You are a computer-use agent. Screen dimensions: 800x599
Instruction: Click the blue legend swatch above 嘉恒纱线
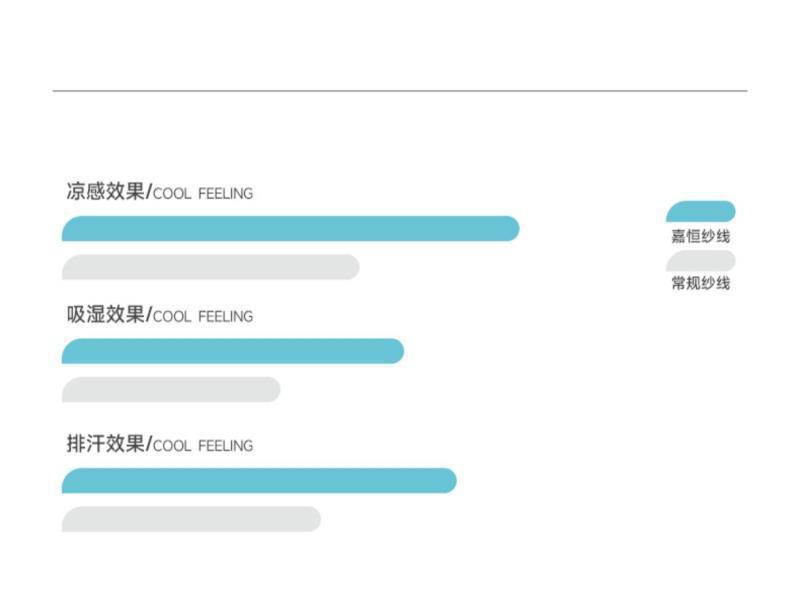coord(701,212)
